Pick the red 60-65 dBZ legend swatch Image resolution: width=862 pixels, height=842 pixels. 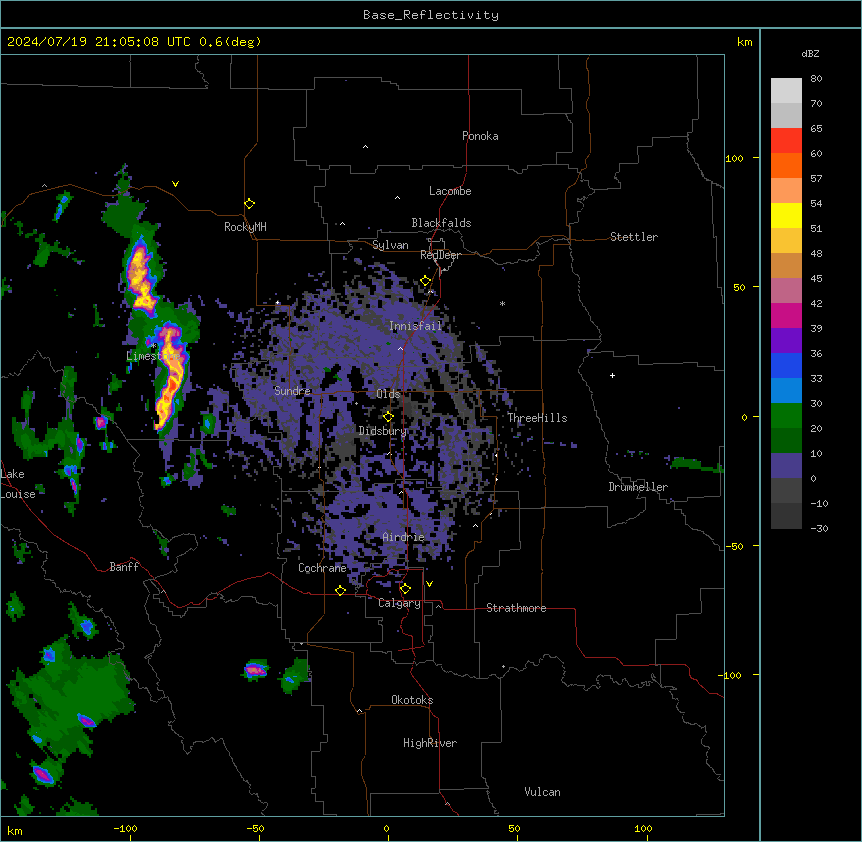coord(786,141)
